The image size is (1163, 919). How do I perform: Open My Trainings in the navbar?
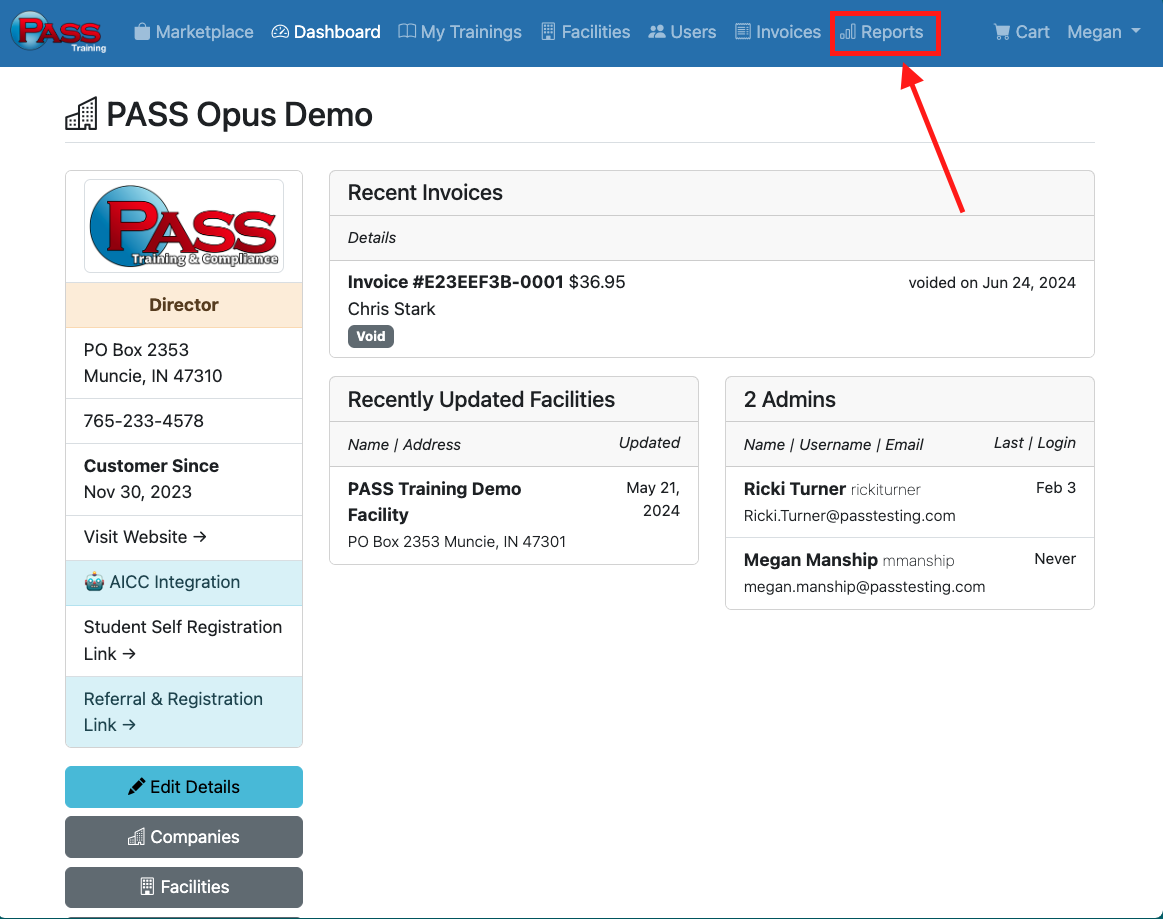click(x=460, y=32)
